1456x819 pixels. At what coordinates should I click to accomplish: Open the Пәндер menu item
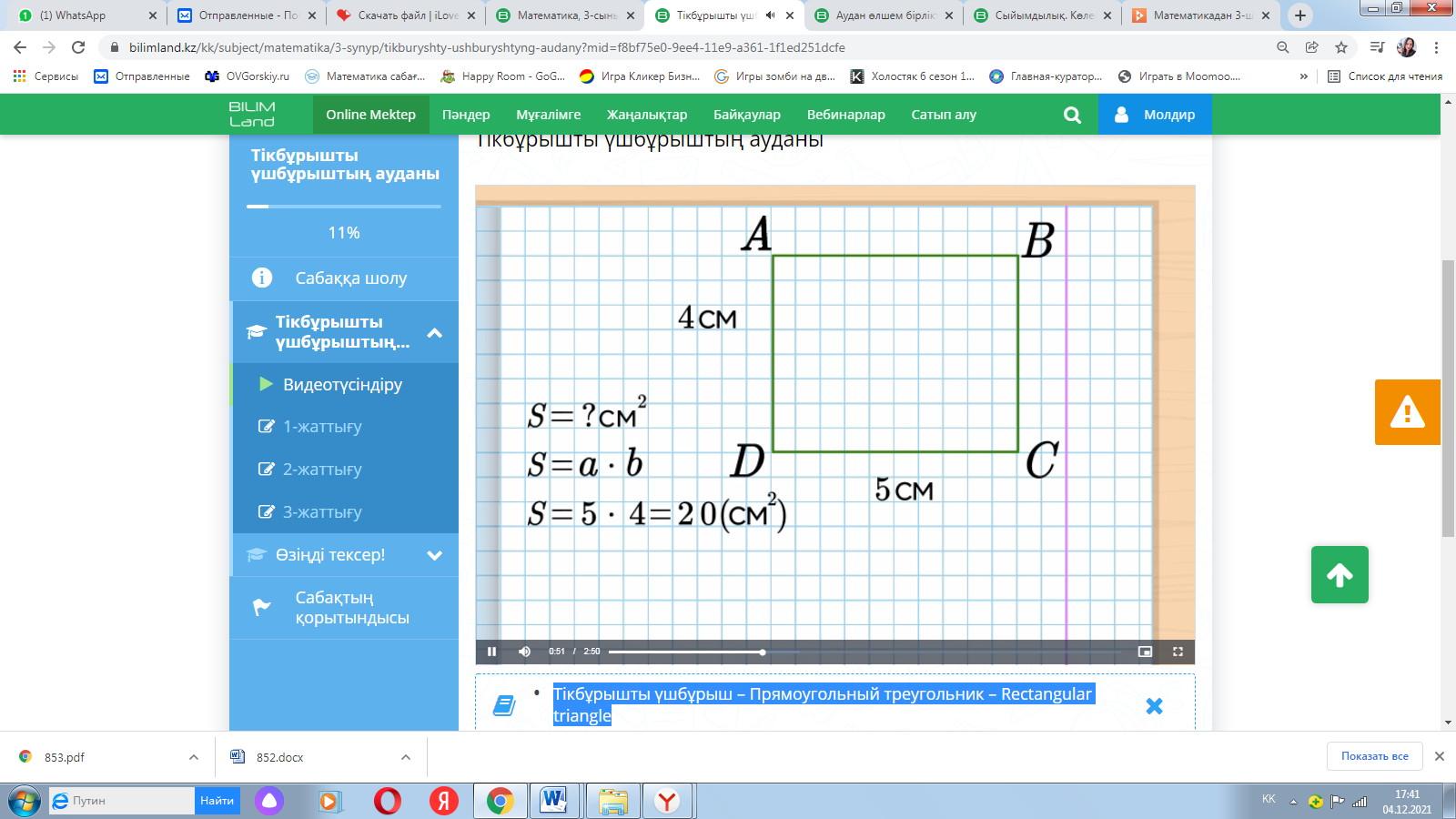click(466, 115)
